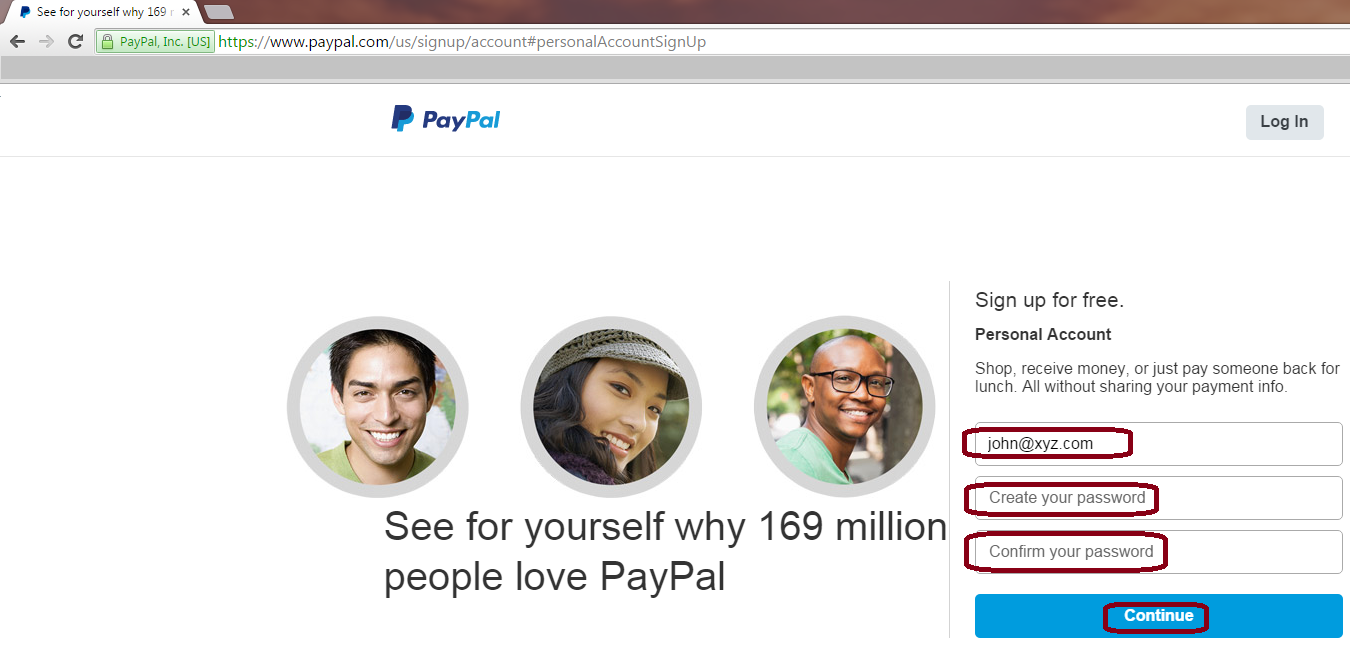
Task: Select the 'Confirm your password' field
Action: pyautogui.click(x=1158, y=551)
